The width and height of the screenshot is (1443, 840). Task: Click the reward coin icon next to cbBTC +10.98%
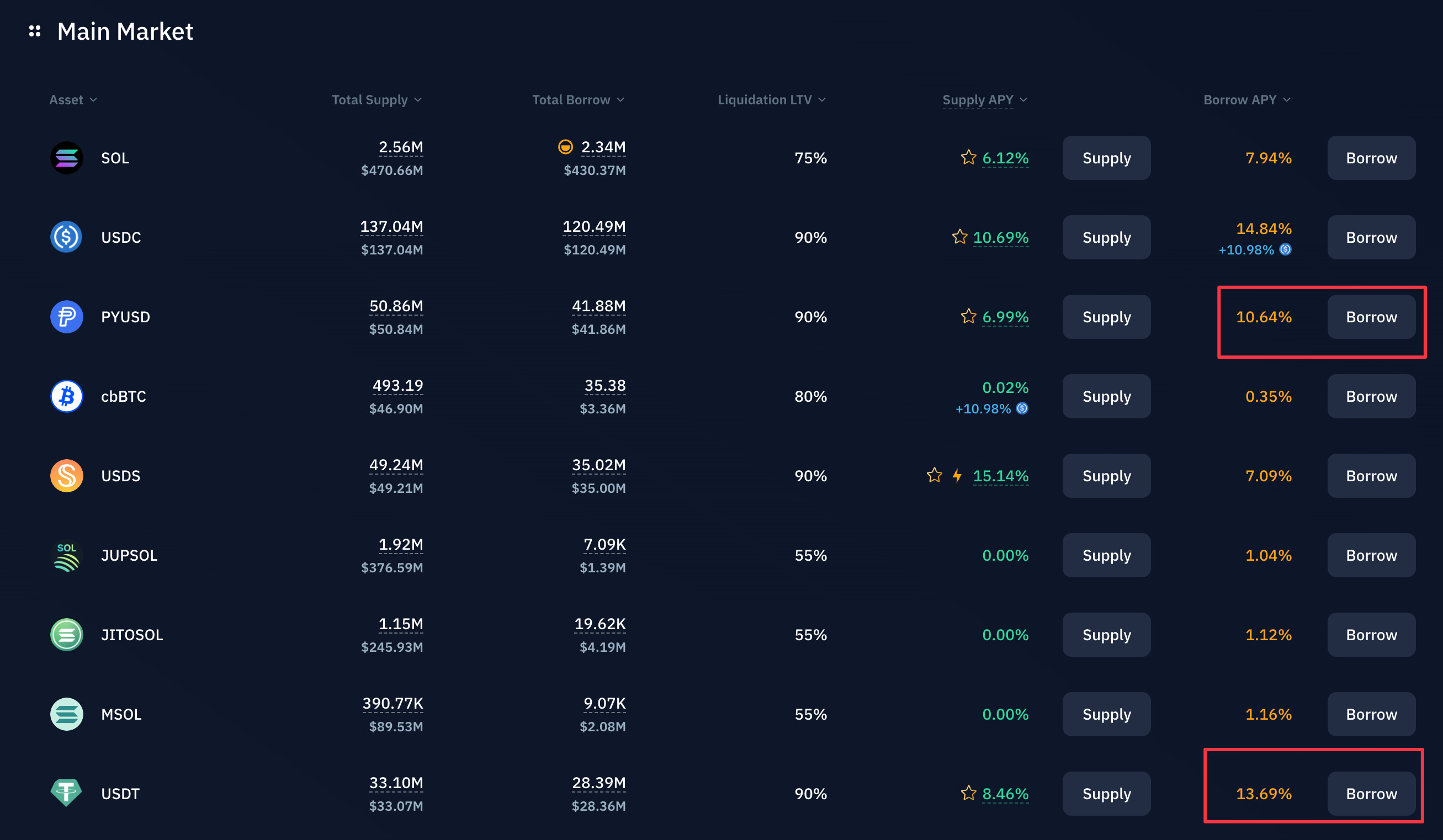[x=1022, y=408]
